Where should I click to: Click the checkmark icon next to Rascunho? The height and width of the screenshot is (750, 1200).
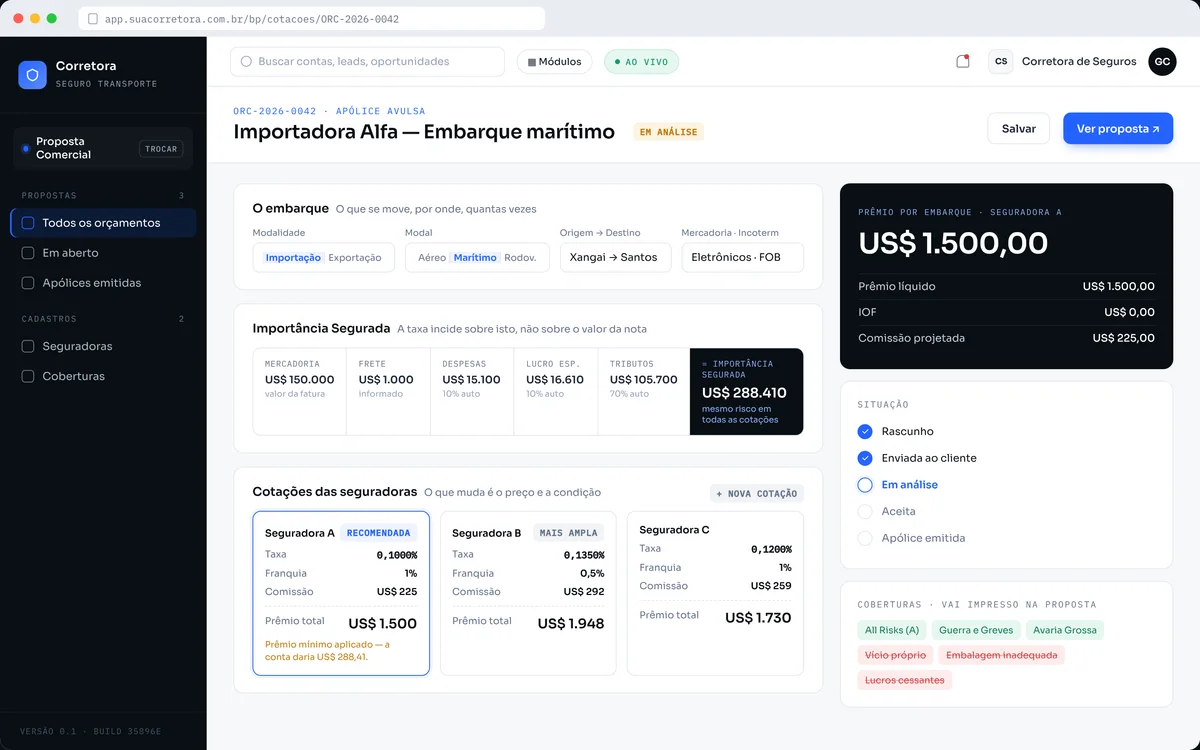pyautogui.click(x=865, y=431)
